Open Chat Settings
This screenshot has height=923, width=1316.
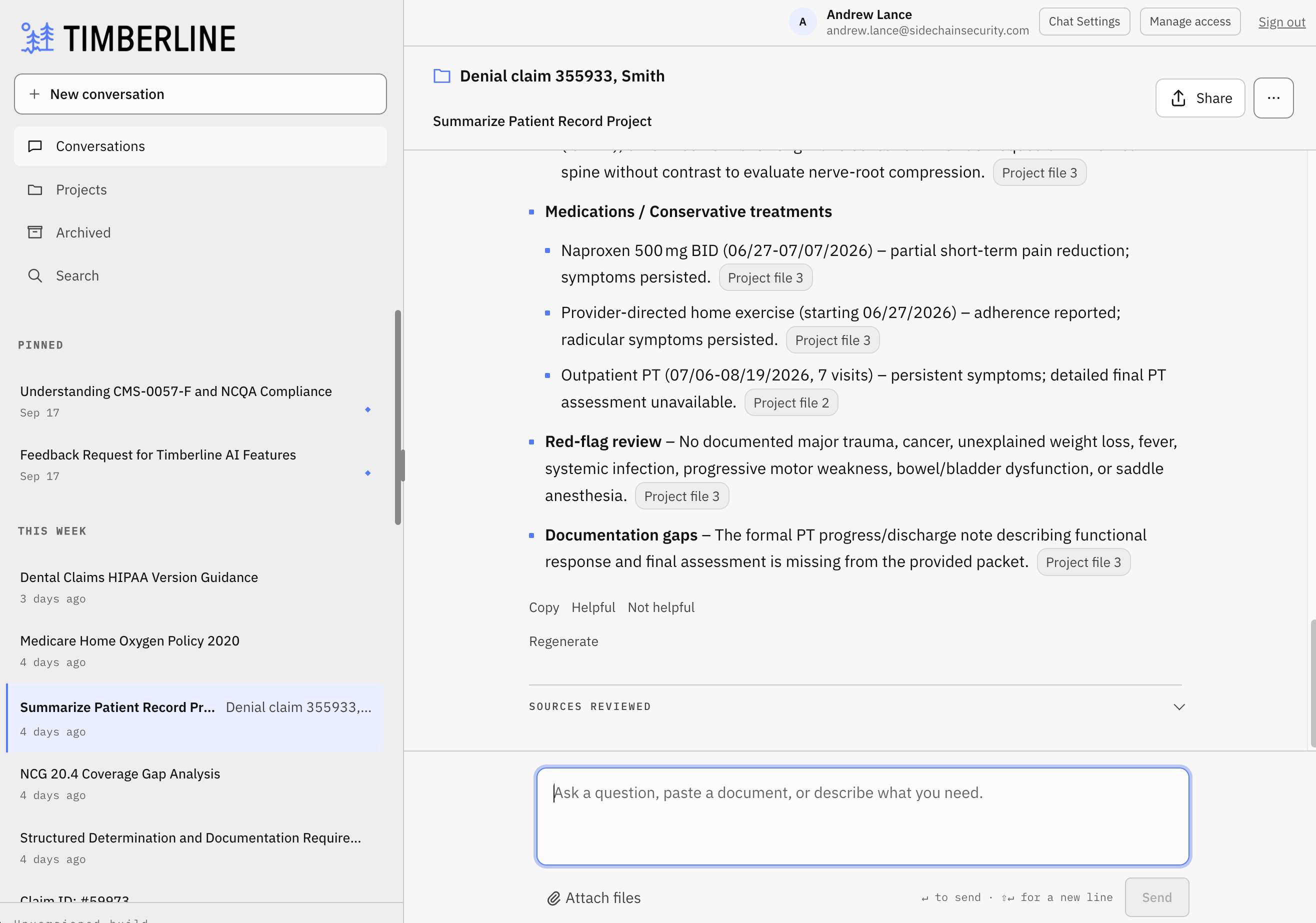[1084, 22]
